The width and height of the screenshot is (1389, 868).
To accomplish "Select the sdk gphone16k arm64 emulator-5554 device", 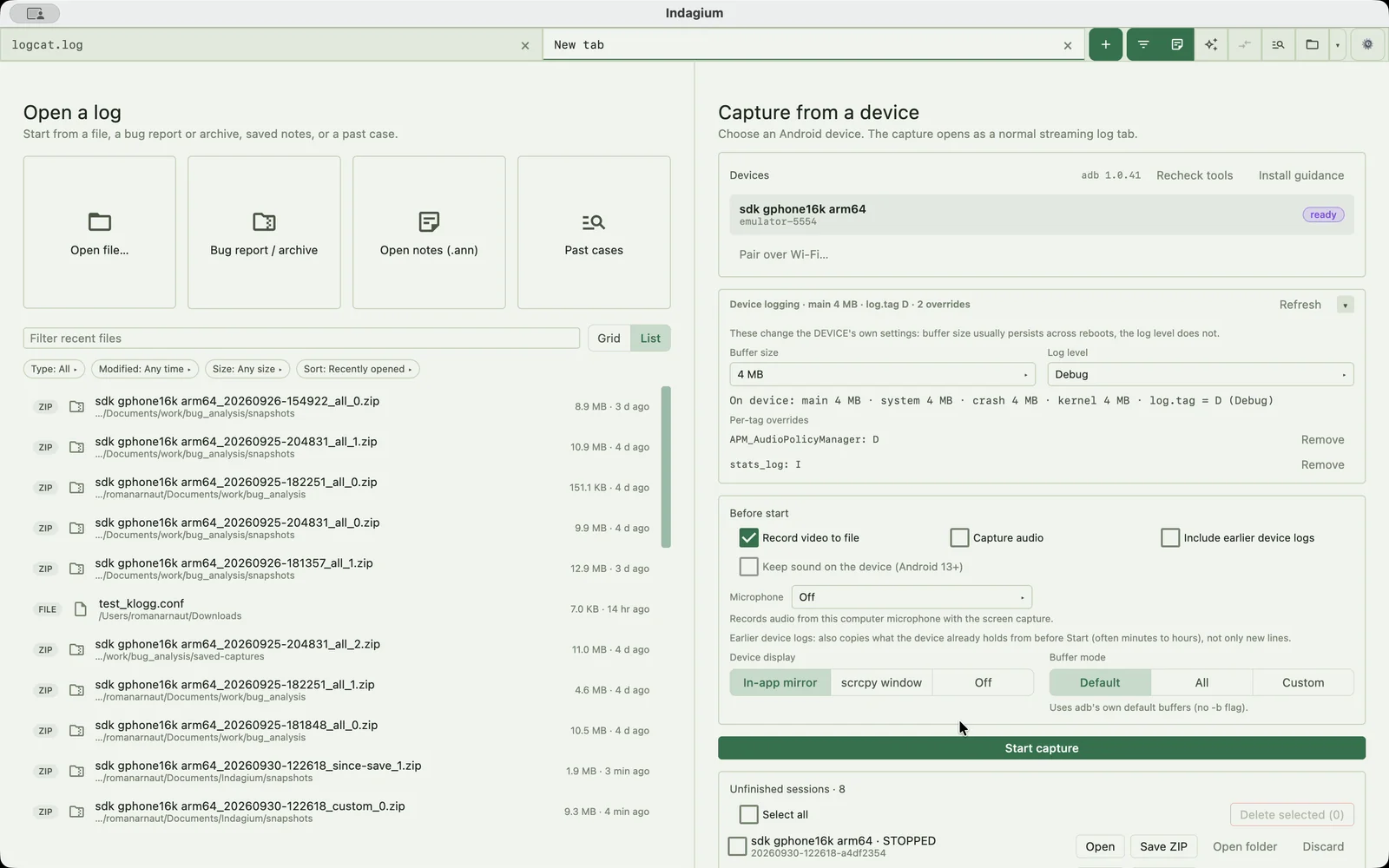I will [x=1042, y=214].
